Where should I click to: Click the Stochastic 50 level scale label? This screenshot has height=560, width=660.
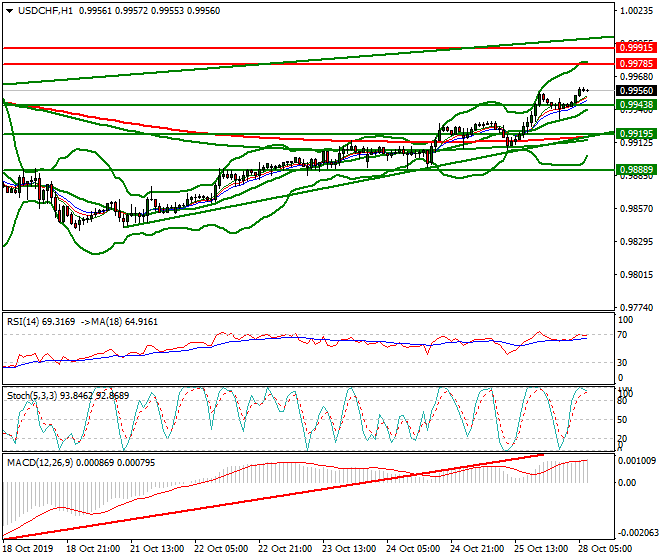tap(622, 420)
